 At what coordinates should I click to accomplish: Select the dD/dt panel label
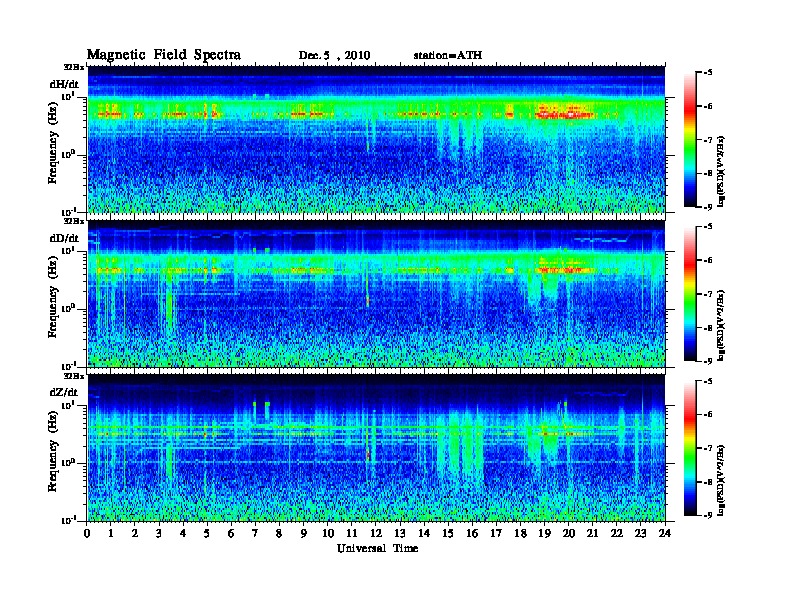(64, 238)
